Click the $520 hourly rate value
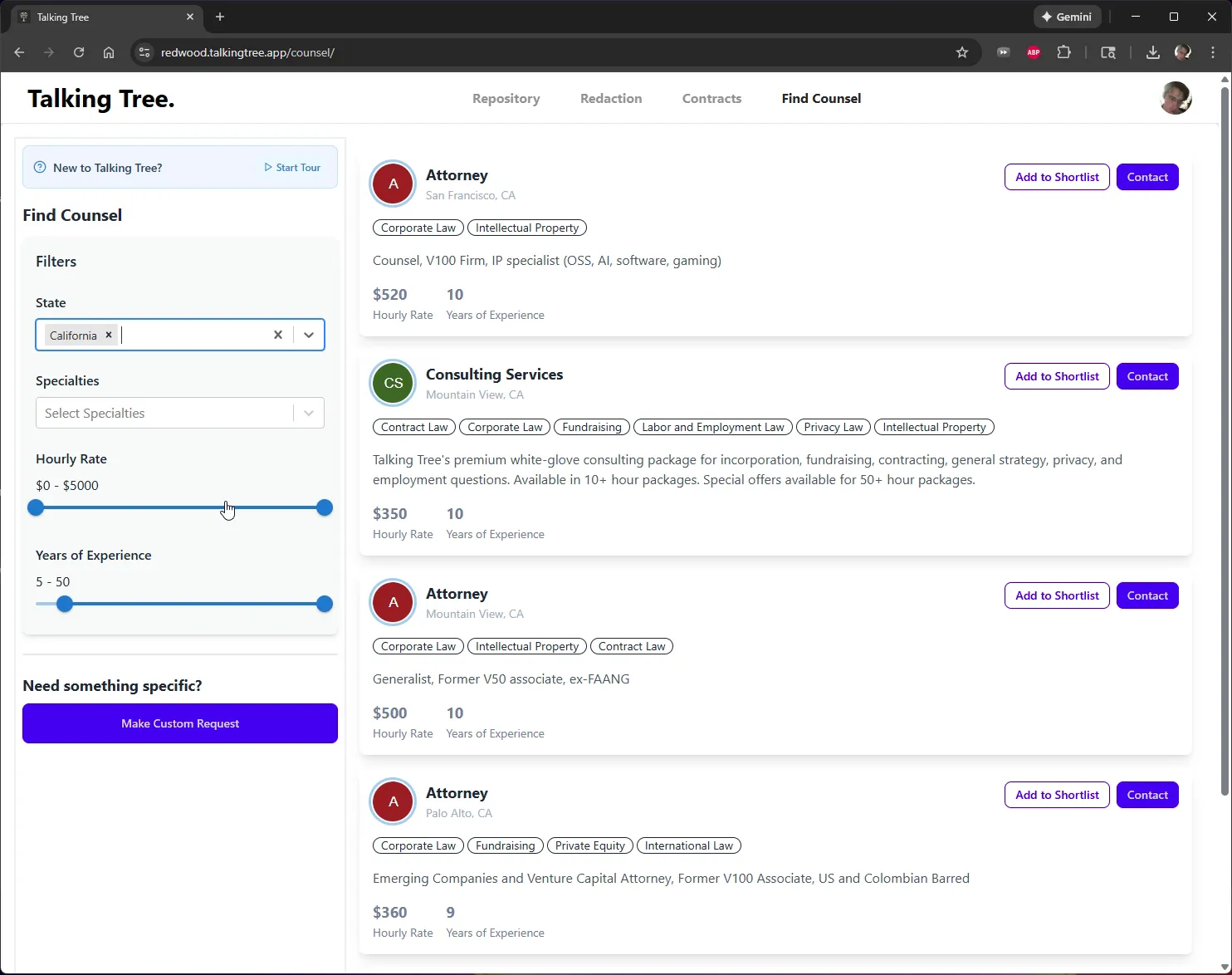 [390, 295]
